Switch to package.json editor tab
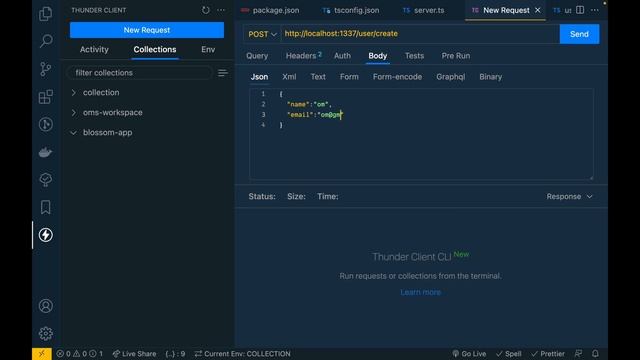 [271, 10]
